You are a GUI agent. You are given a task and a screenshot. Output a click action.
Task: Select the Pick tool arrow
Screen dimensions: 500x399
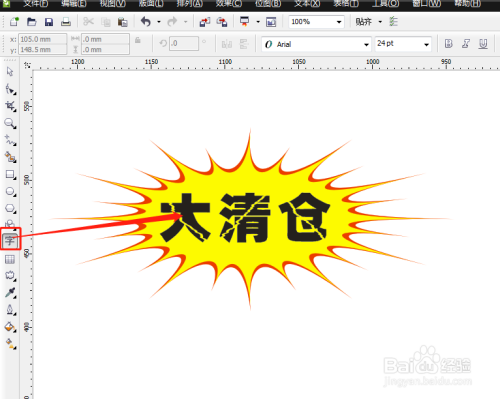tap(10, 72)
